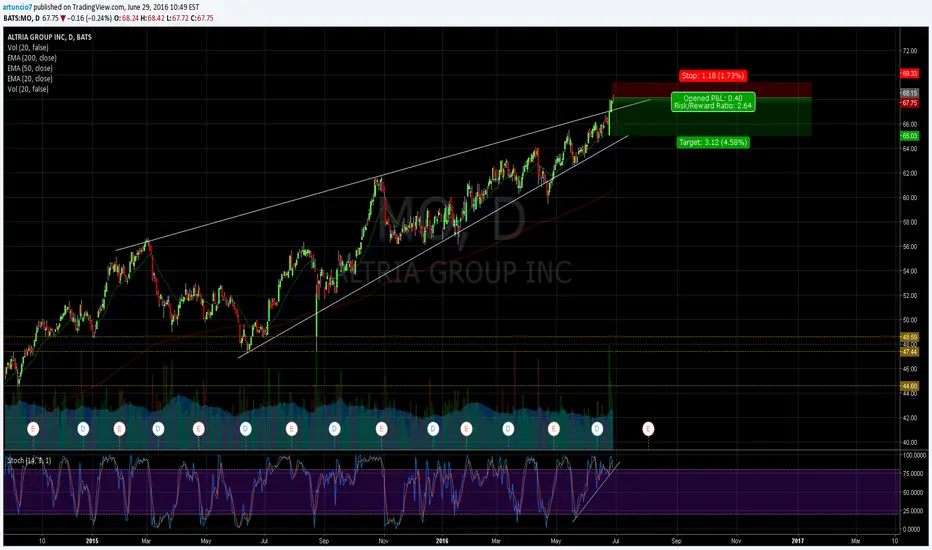Select the EMA (200, close) legend entry

click(32, 58)
